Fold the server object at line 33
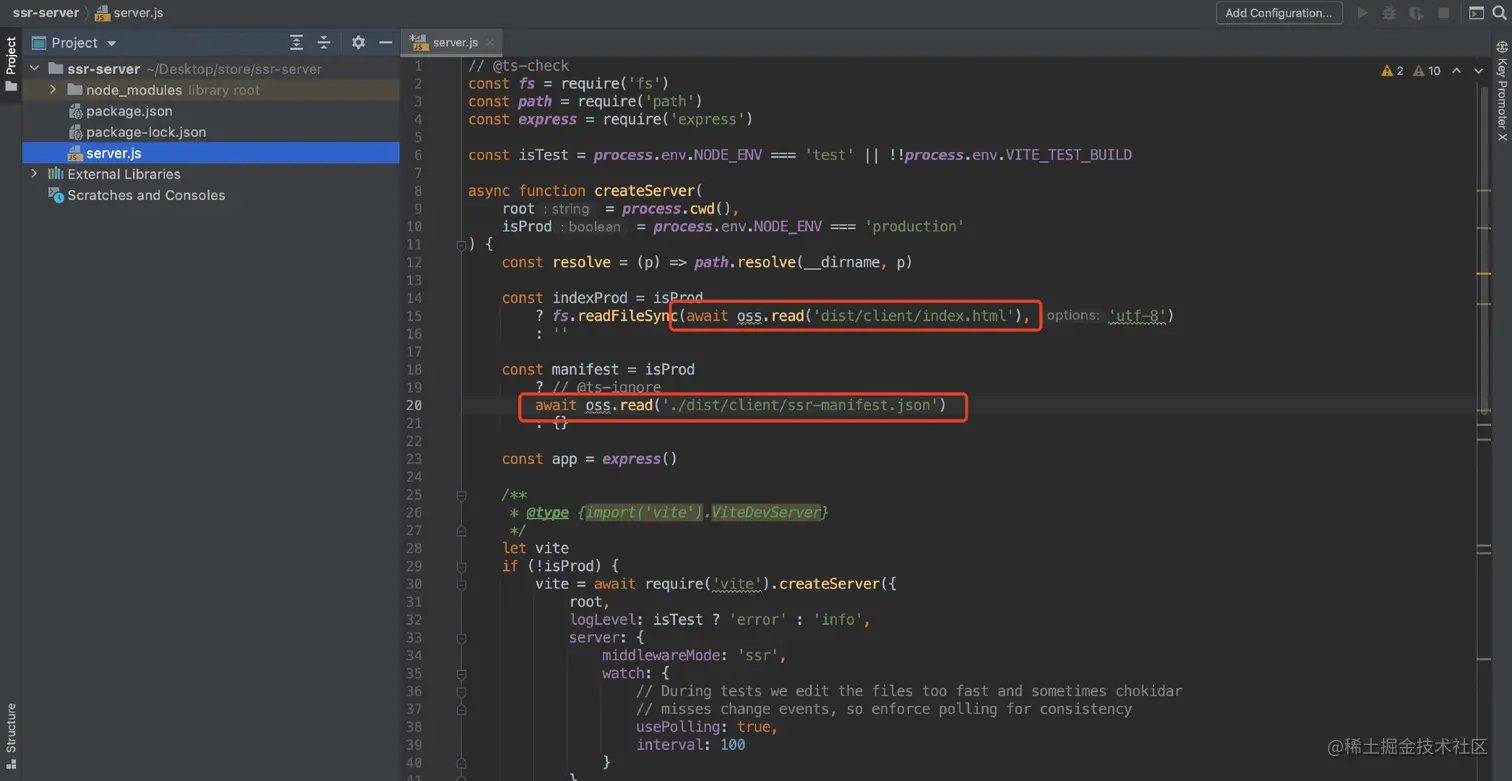 point(461,638)
